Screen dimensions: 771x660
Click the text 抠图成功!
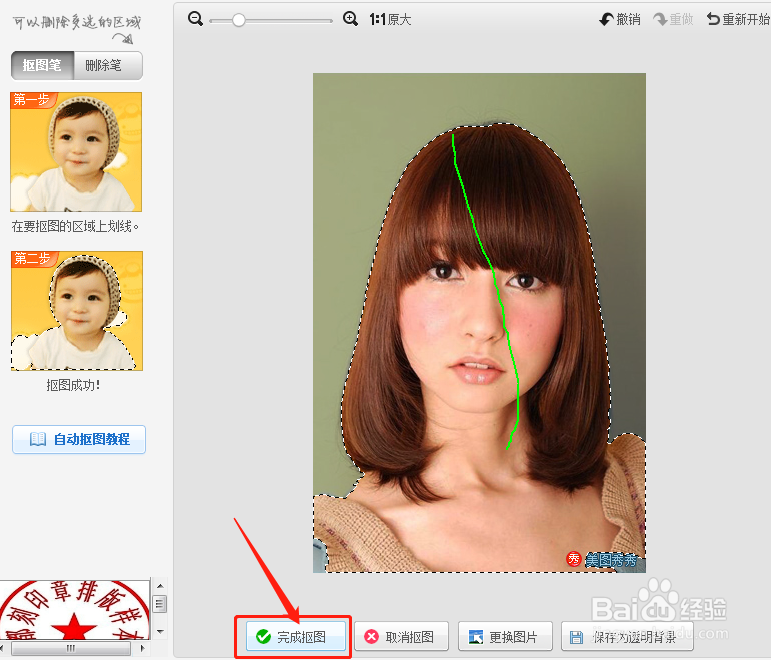[74, 385]
